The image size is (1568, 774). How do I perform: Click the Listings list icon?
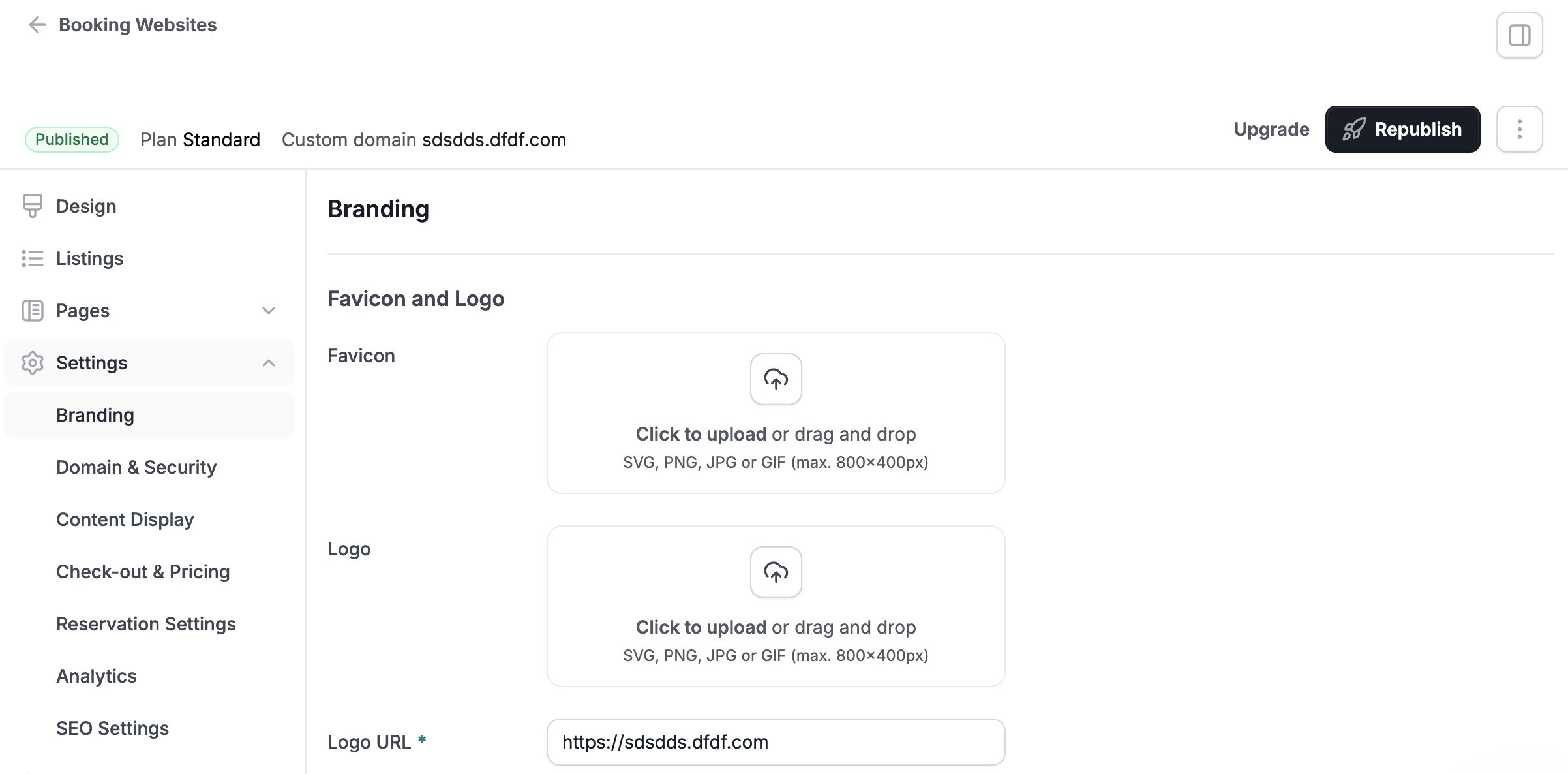click(32, 258)
